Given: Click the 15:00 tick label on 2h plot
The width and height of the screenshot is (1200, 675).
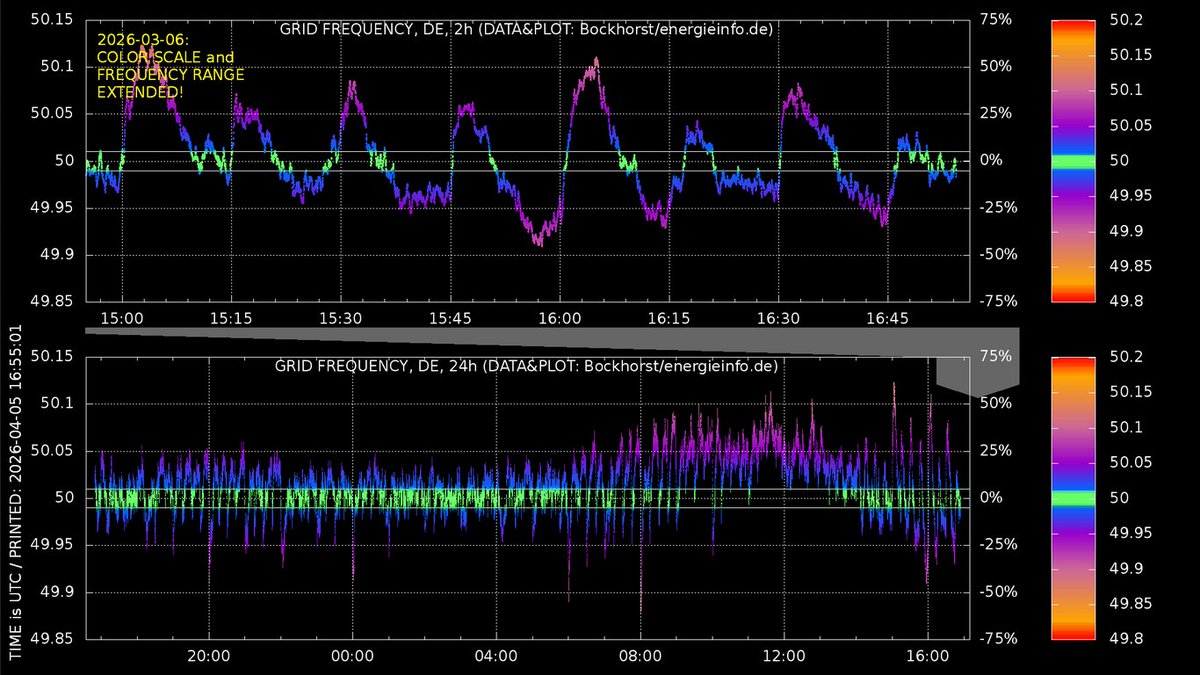Looking at the screenshot, I should click(x=122, y=317).
